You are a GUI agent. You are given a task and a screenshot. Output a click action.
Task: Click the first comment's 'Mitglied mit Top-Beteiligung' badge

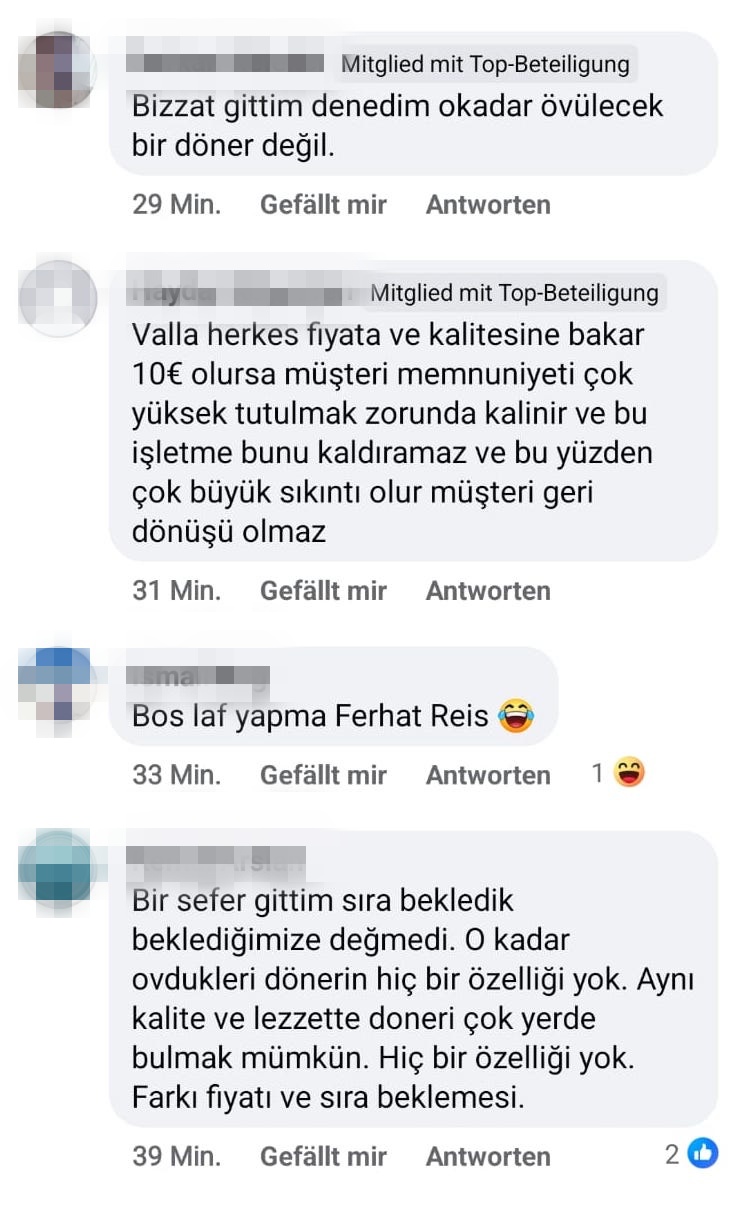[486, 65]
